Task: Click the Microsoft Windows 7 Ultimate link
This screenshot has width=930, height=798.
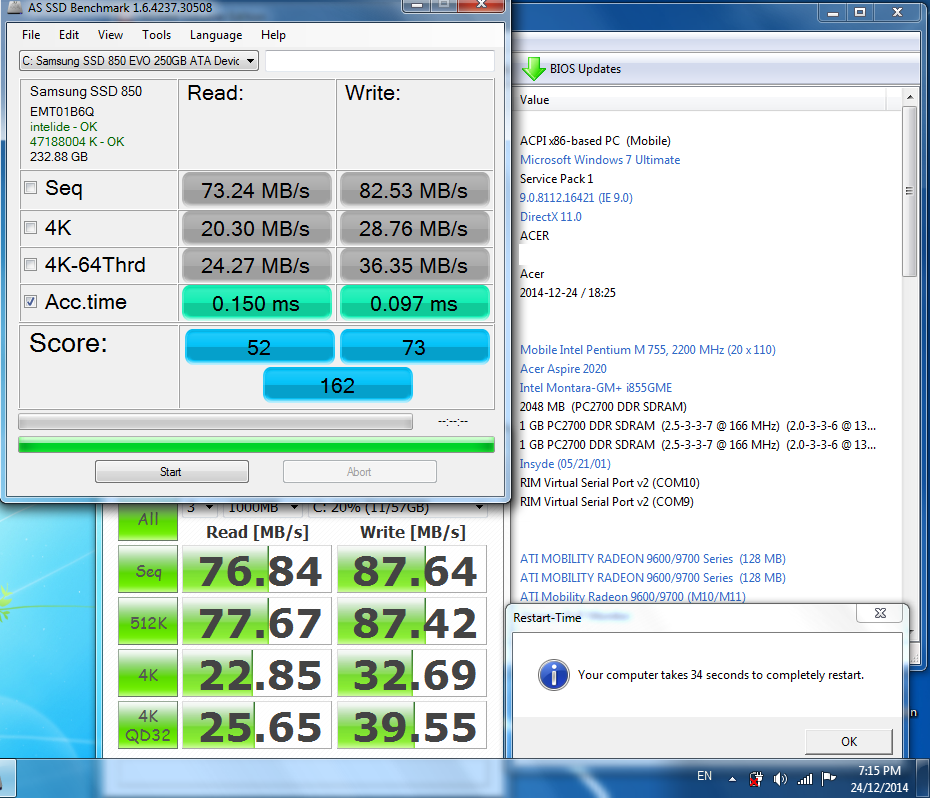Action: coord(599,160)
